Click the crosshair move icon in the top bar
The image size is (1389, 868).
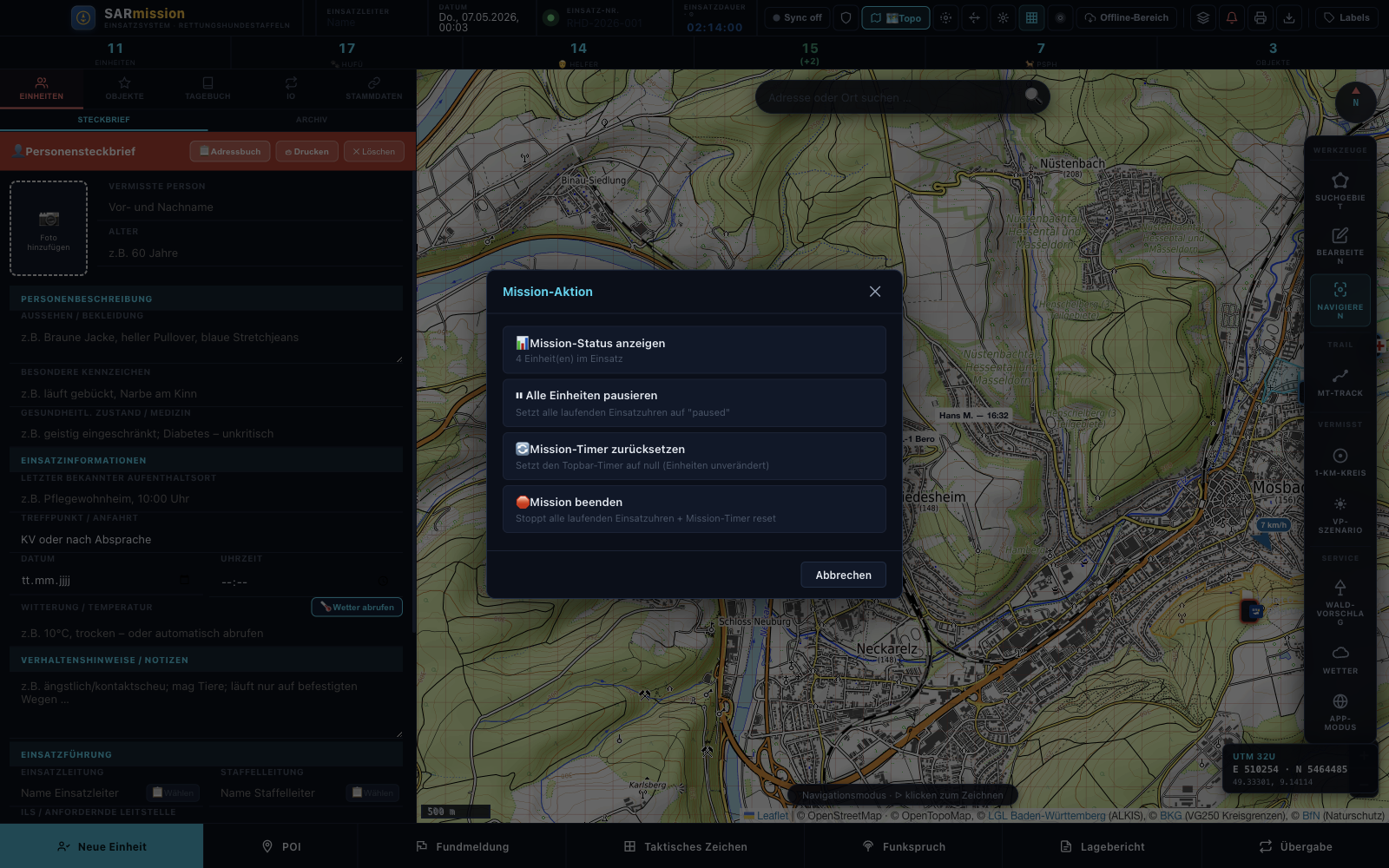click(x=974, y=17)
